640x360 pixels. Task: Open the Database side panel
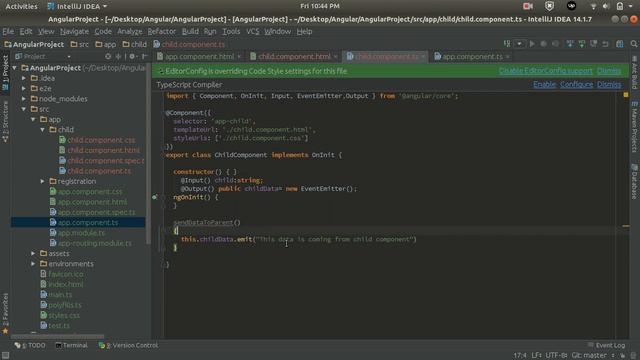tap(635, 181)
